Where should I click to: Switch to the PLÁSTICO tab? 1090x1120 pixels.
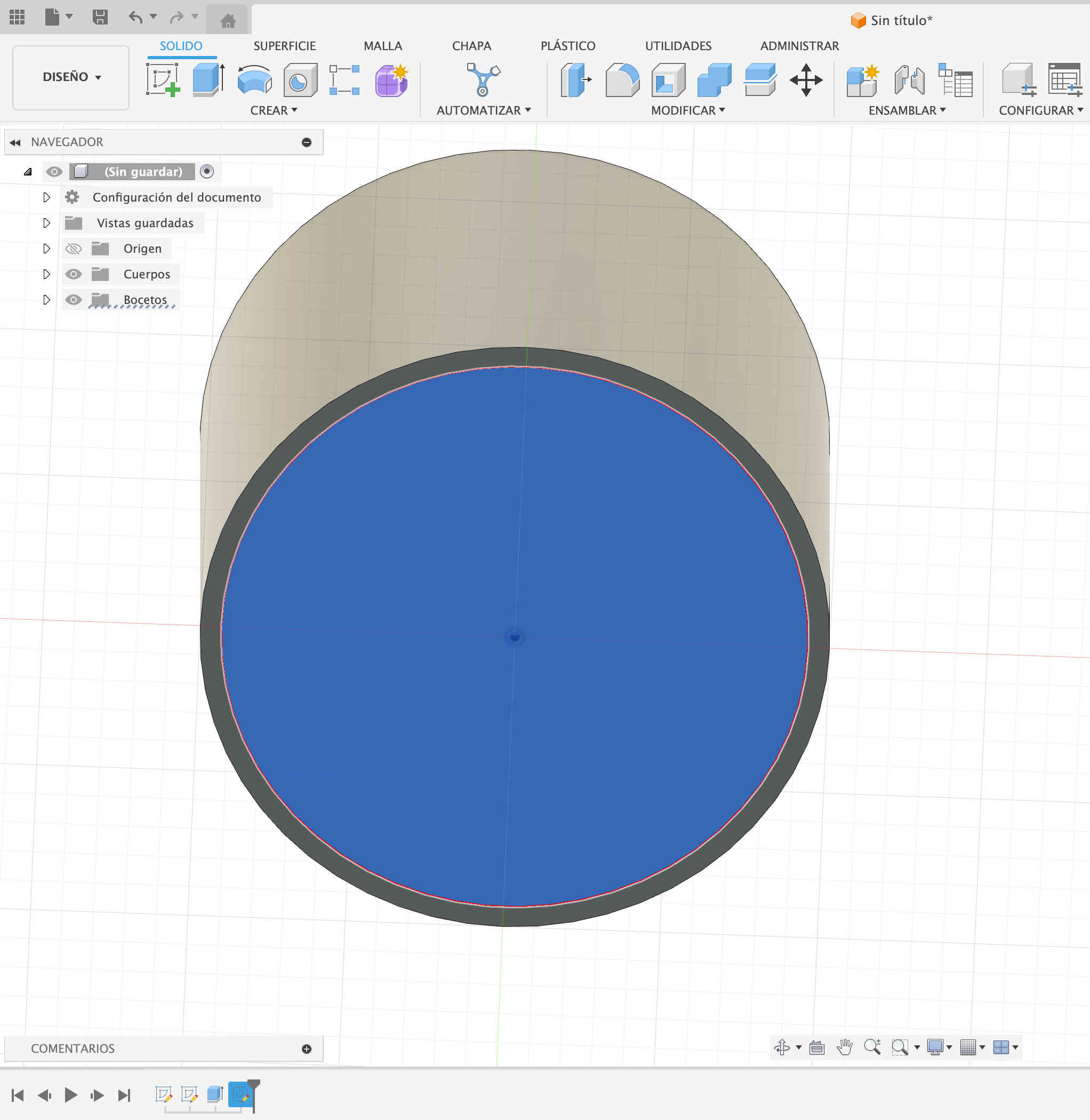pyautogui.click(x=568, y=46)
